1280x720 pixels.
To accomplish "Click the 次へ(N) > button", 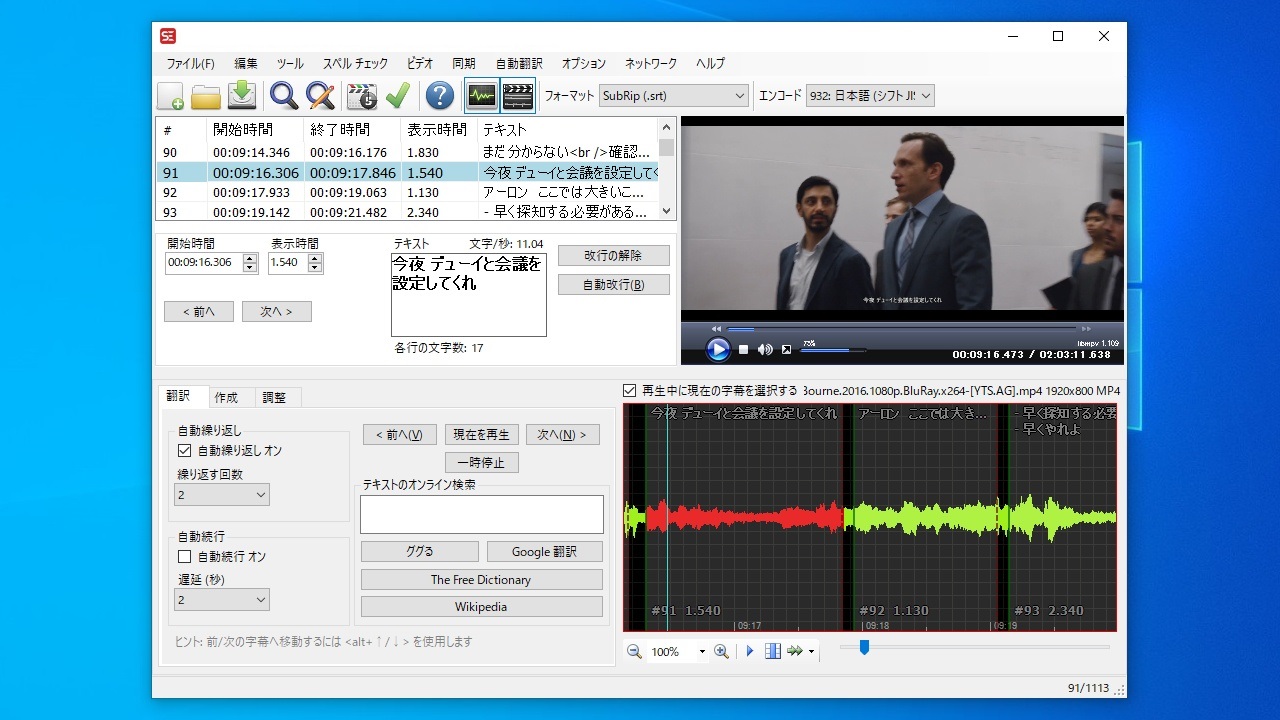I will pos(563,434).
